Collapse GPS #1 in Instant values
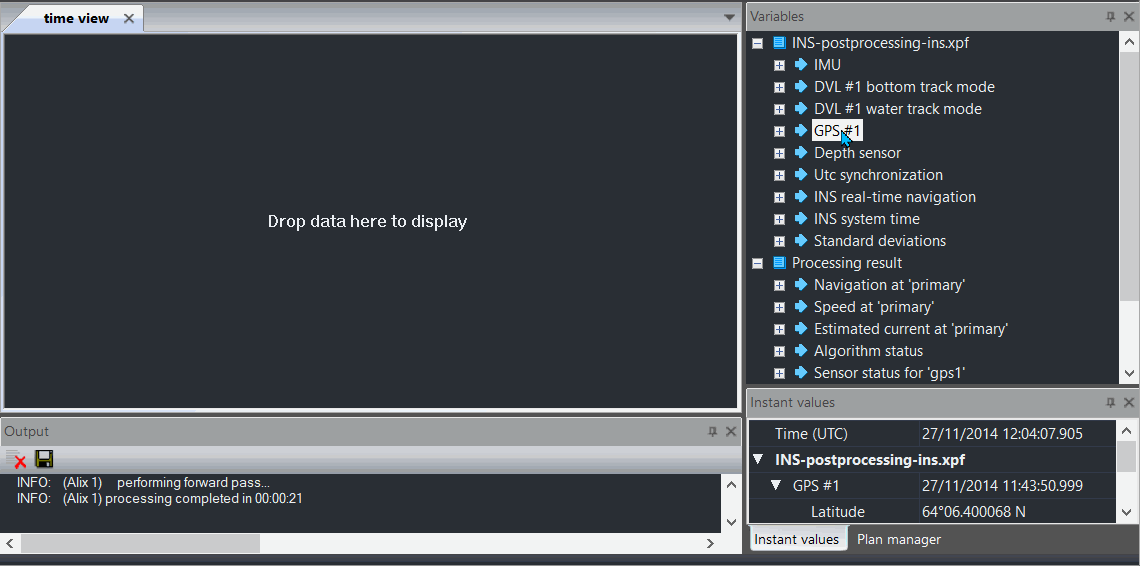 [x=776, y=486]
